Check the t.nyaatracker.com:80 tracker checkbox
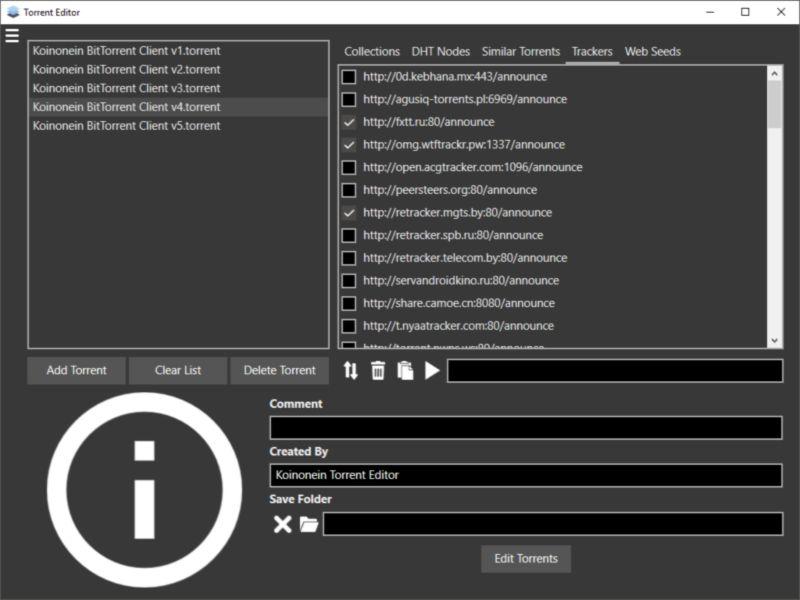The height and width of the screenshot is (600, 800). tap(349, 326)
